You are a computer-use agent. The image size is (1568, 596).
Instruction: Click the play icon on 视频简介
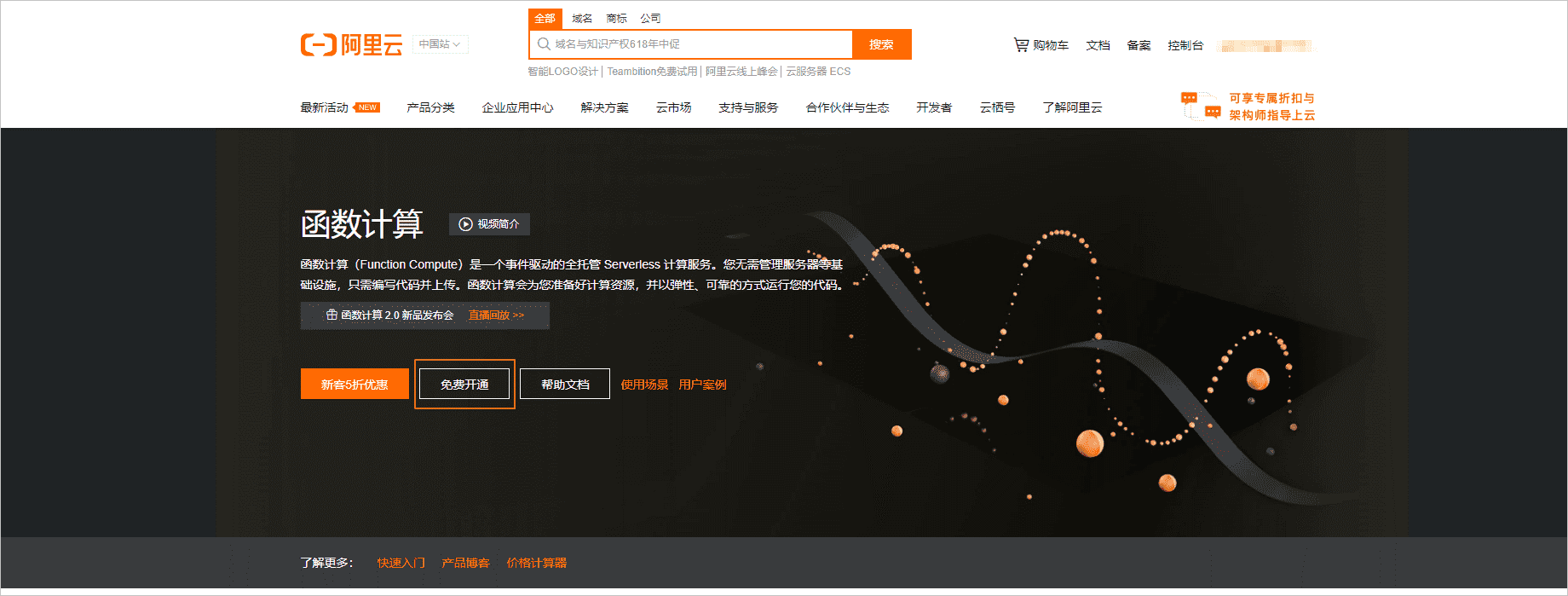pyautogui.click(x=465, y=224)
